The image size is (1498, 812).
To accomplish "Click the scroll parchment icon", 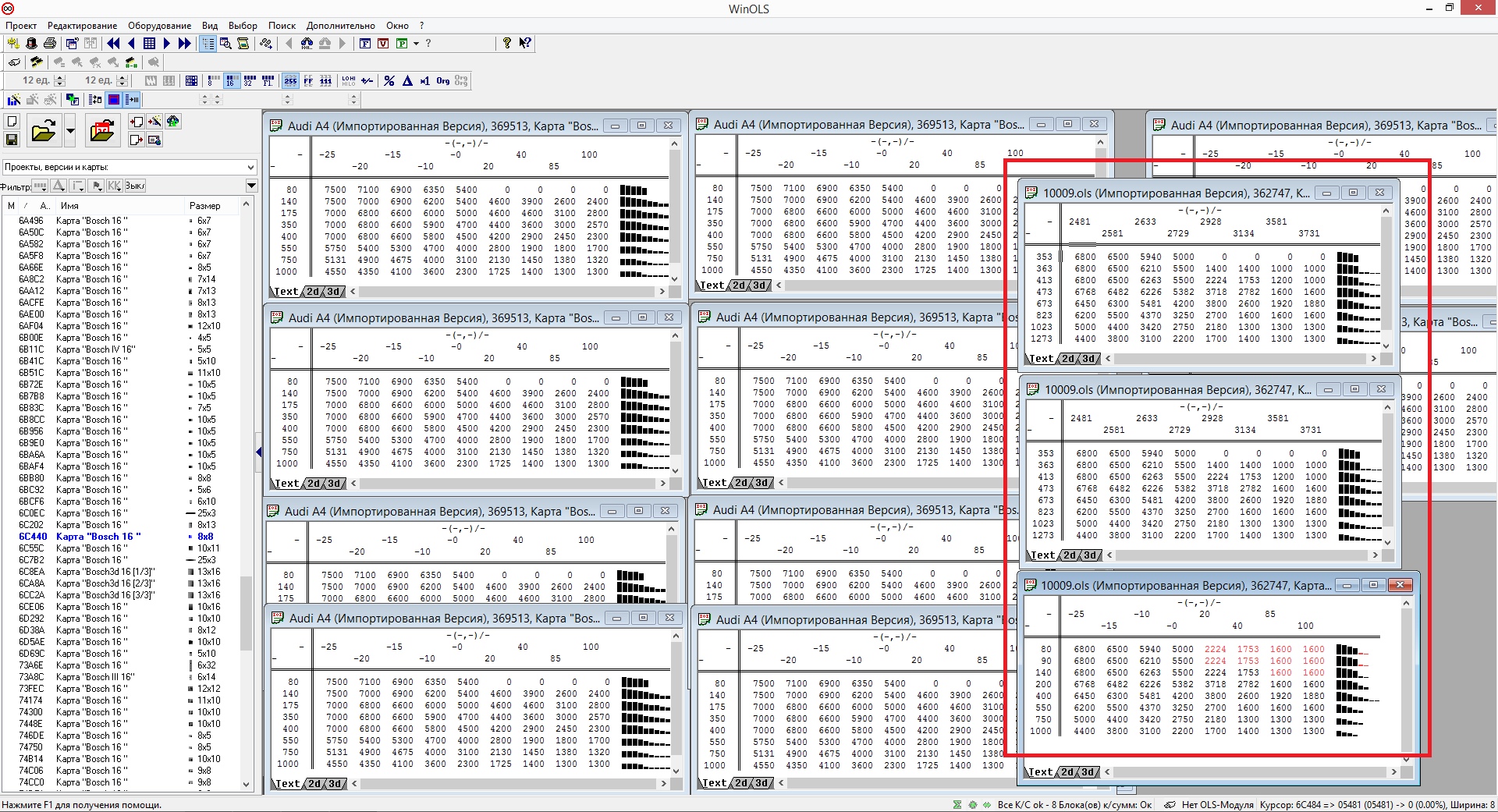I will (x=243, y=44).
